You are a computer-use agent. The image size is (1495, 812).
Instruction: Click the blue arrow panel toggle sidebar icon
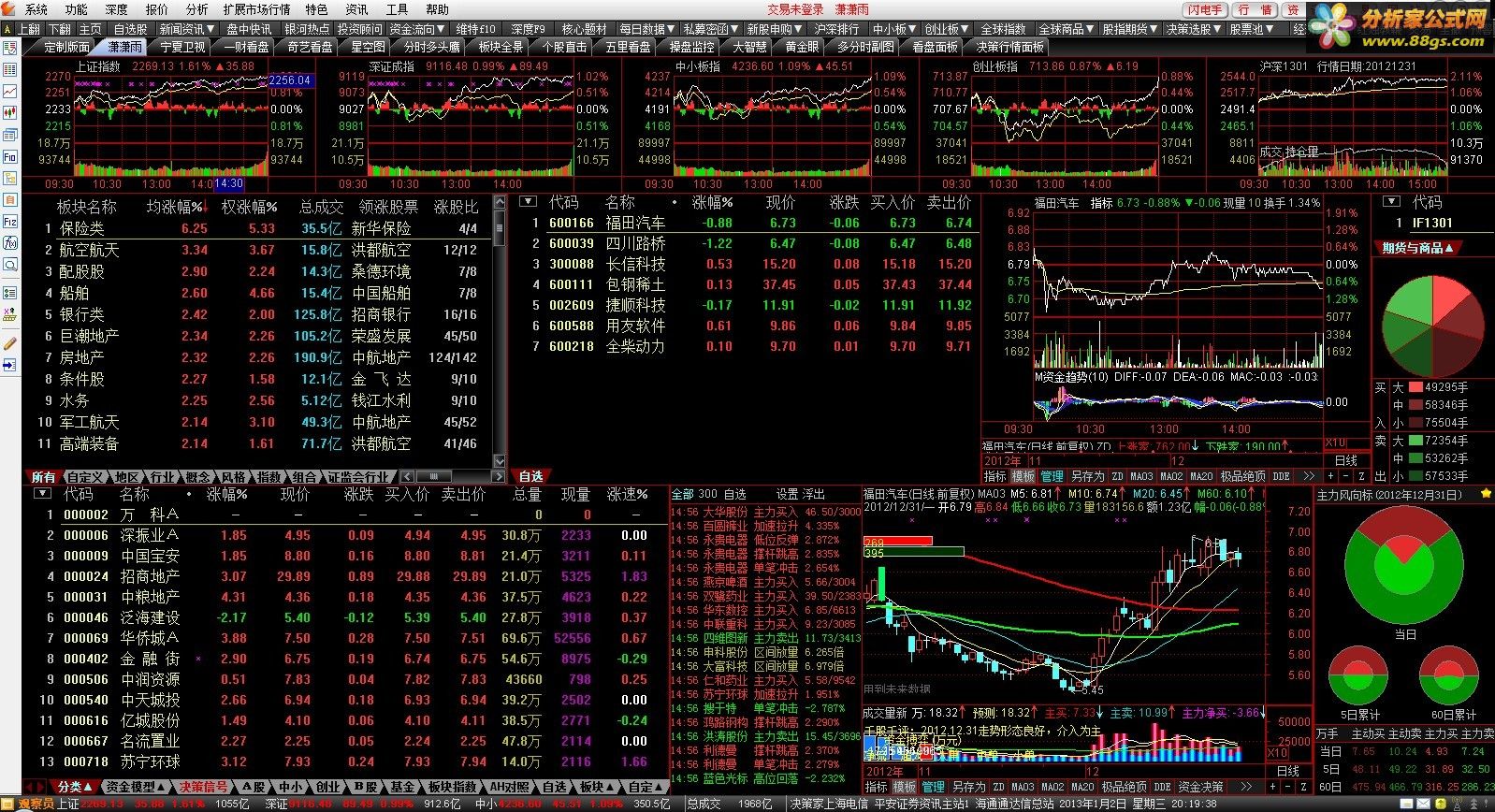[9, 365]
